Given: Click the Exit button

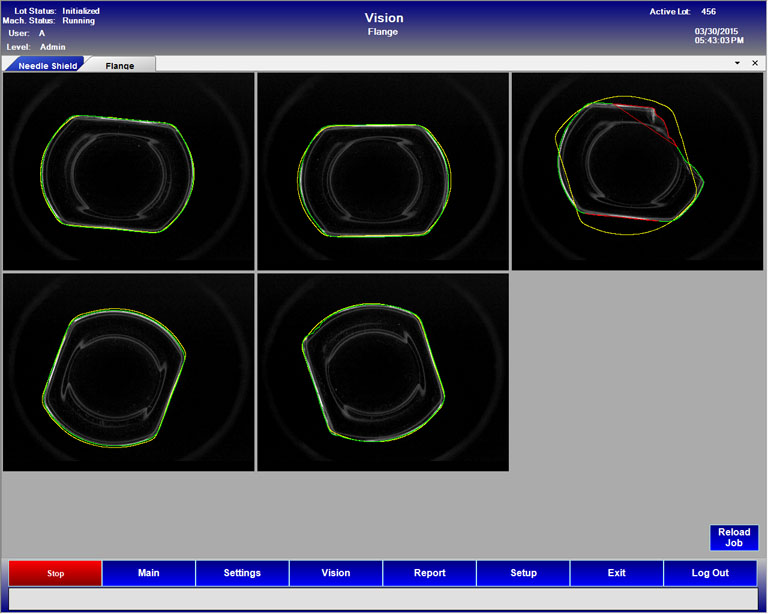Looking at the screenshot, I should point(616,573).
